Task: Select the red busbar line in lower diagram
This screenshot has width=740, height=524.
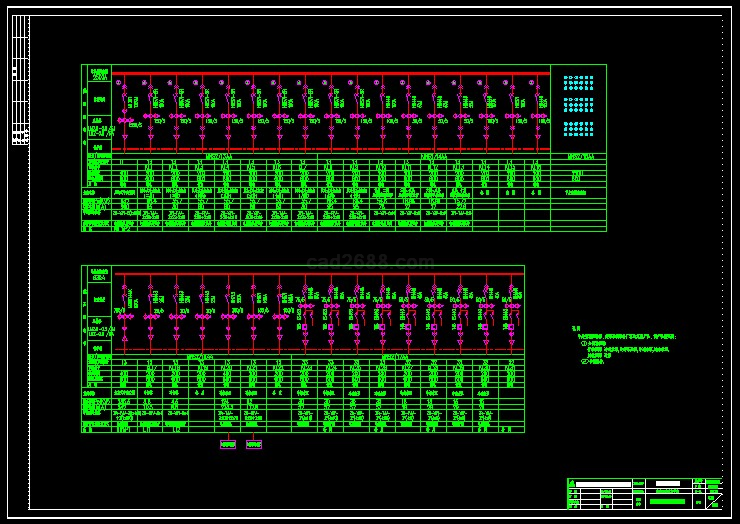Action: [318, 273]
